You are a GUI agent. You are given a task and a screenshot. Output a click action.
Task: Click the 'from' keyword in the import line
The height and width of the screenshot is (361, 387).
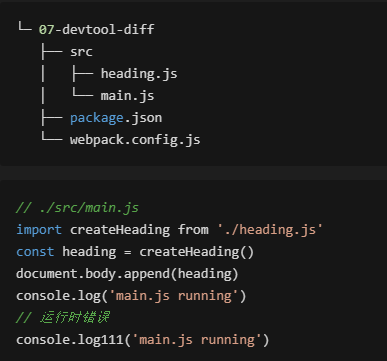(x=193, y=230)
